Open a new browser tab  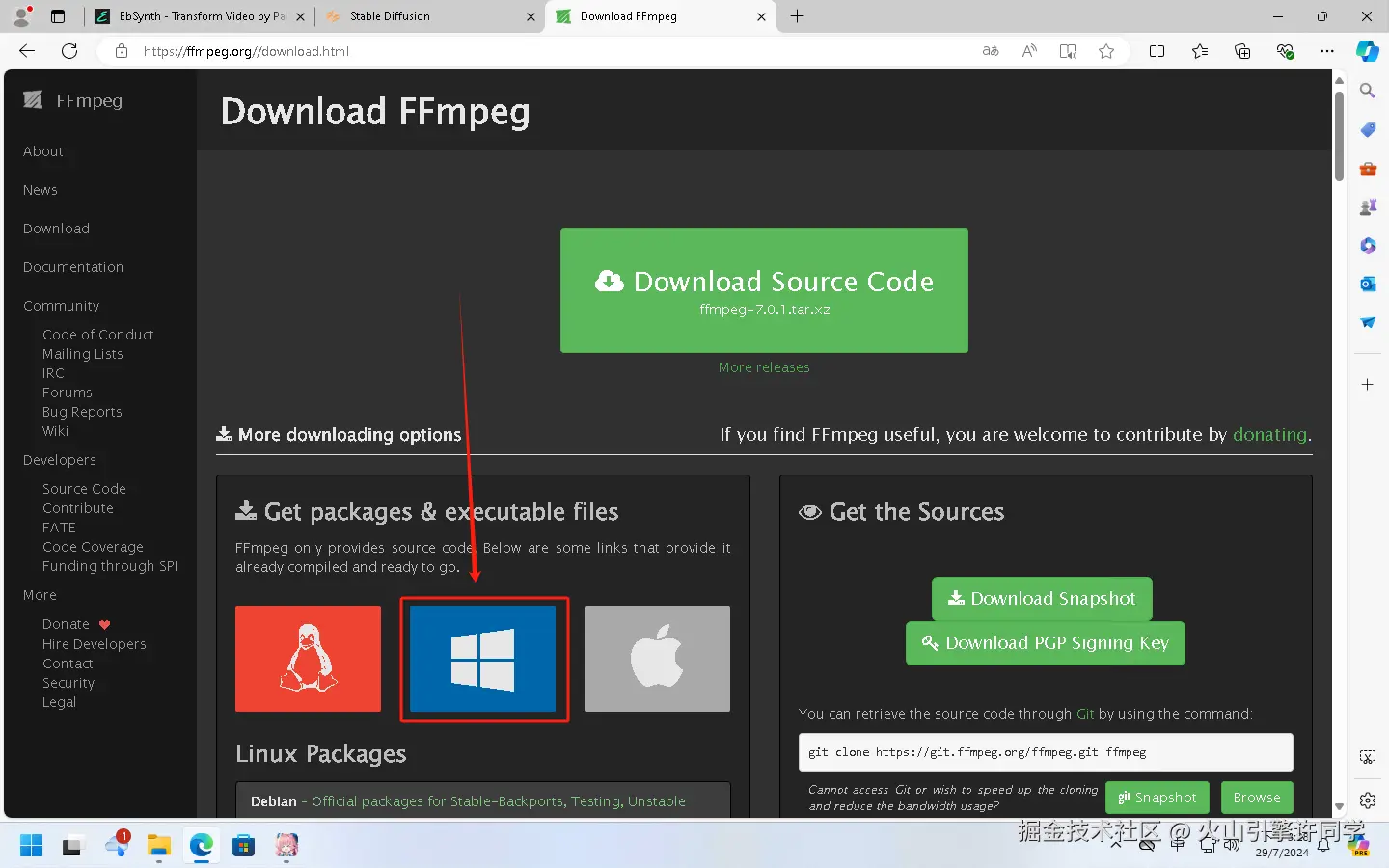point(797,16)
